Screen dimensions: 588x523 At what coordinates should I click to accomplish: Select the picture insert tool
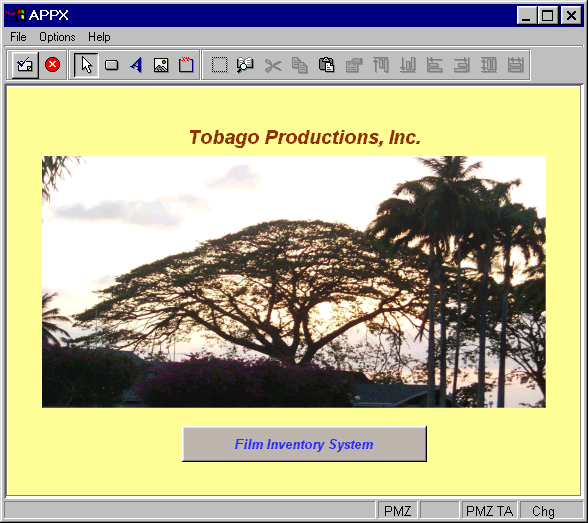point(161,65)
